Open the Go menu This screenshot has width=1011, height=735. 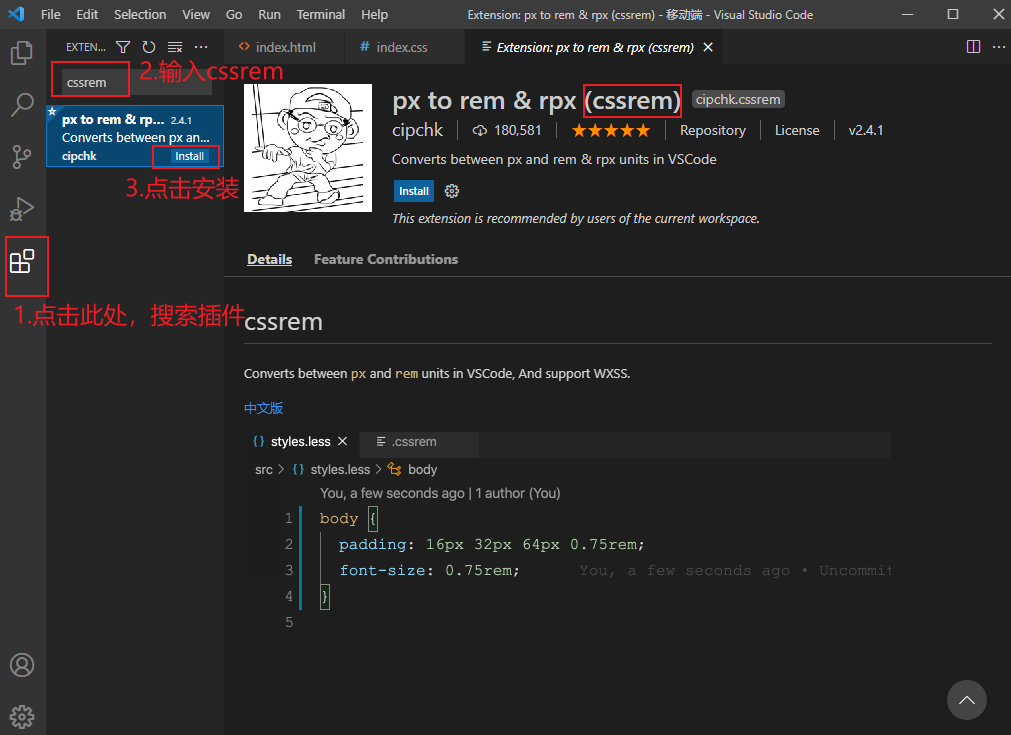[x=234, y=14]
